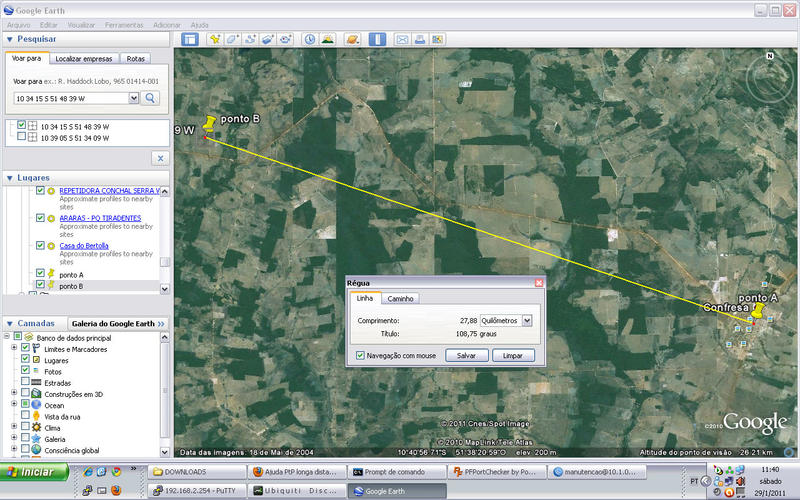Open the Adicionar menu
800x500 pixels.
167,25
